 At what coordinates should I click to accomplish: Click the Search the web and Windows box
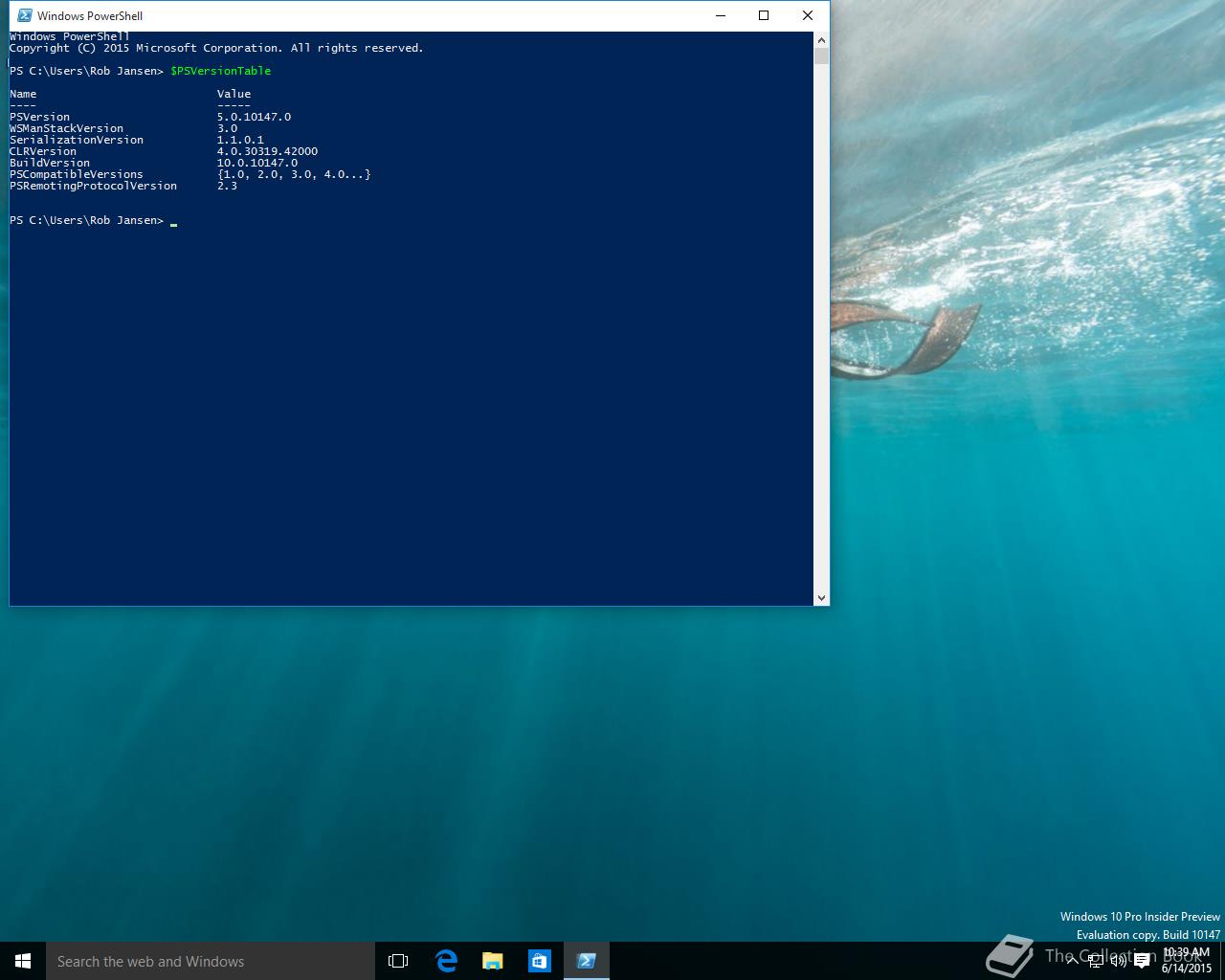tap(211, 961)
